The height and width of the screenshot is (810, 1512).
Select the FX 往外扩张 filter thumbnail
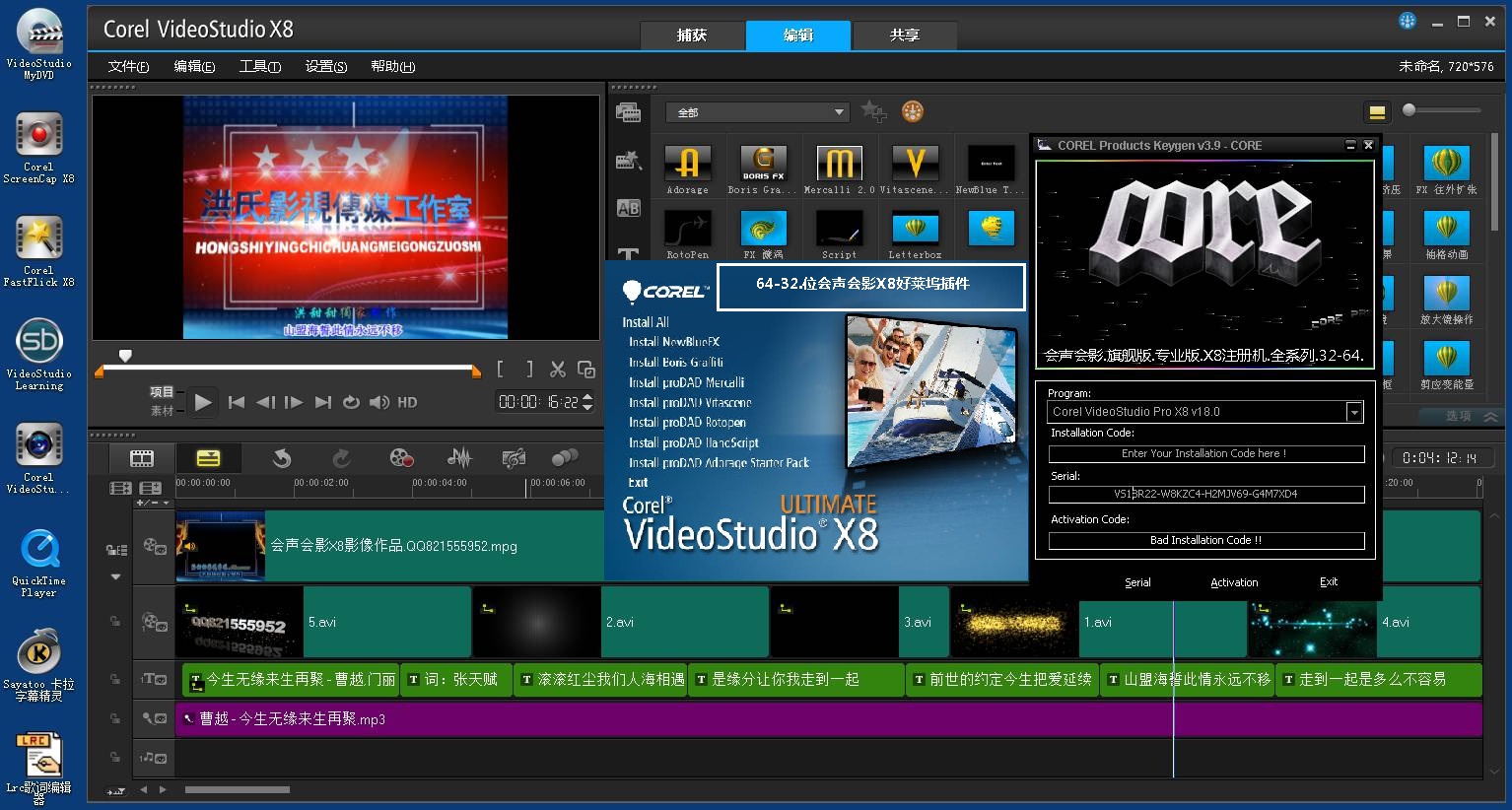coord(1446,163)
